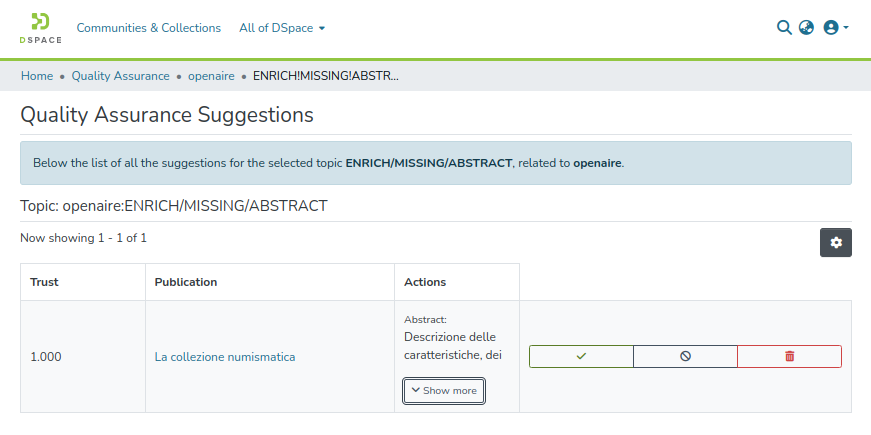Open the La collezione numismatica publication
Image resolution: width=871 pixels, height=435 pixels.
225,357
